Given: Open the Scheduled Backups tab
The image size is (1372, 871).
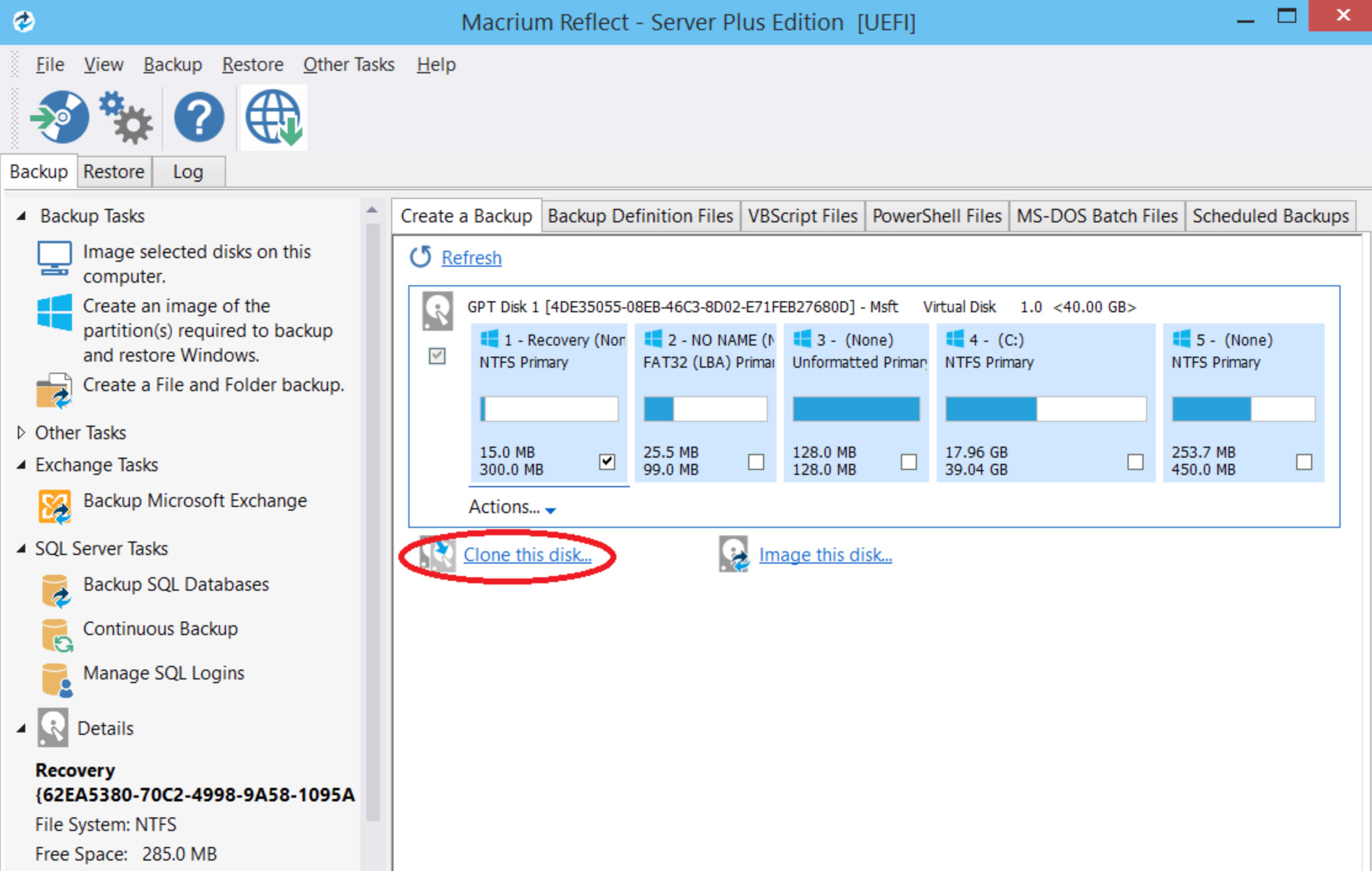Looking at the screenshot, I should click(x=1270, y=216).
